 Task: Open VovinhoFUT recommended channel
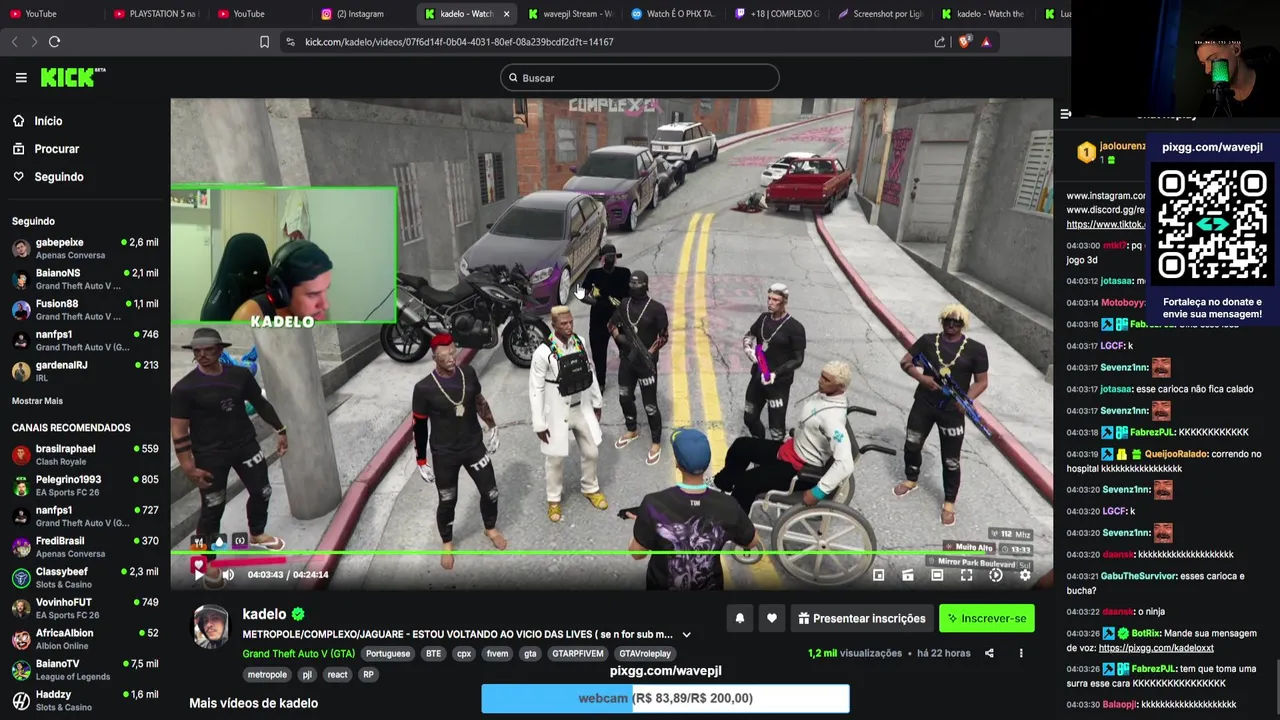tap(84, 608)
